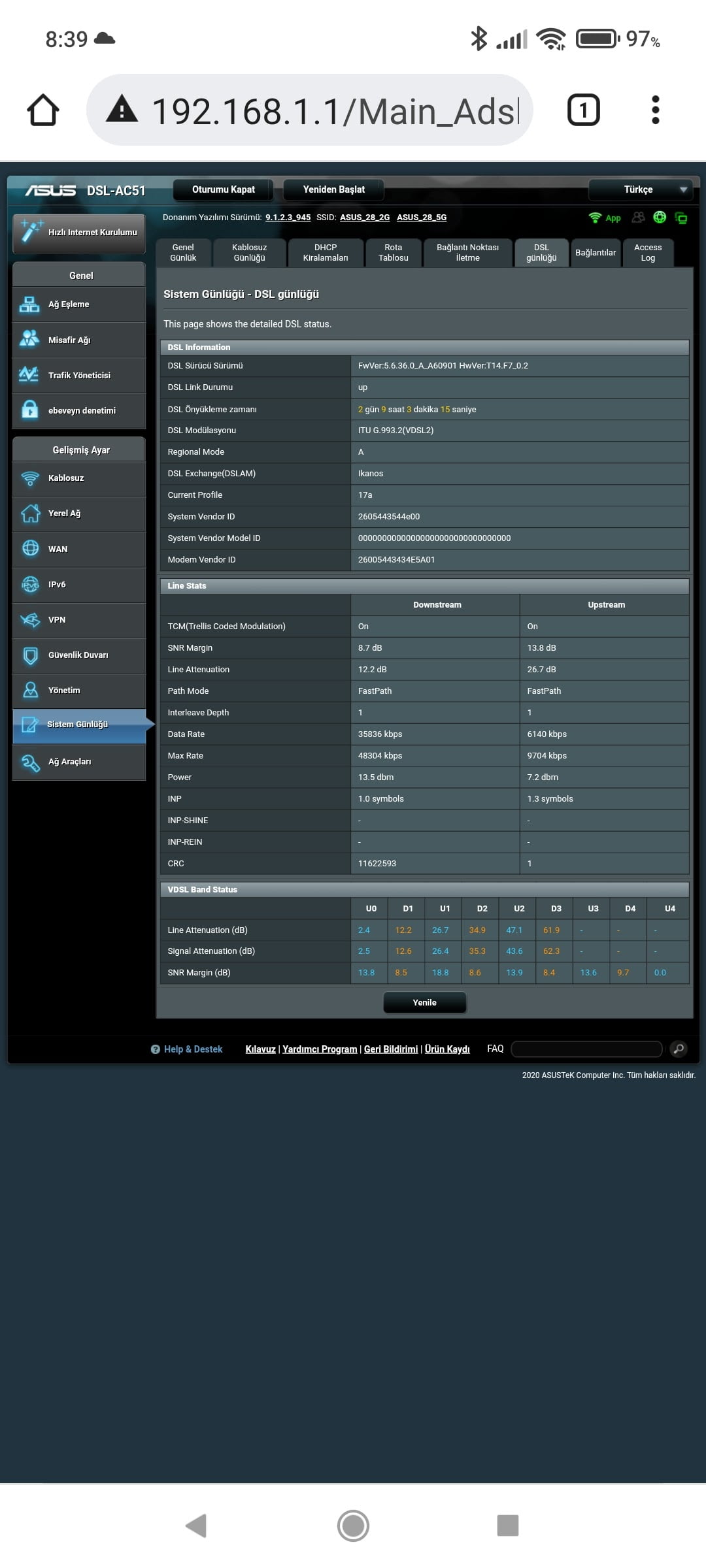Tap the browser home icon
Image resolution: width=706 pixels, height=1568 pixels.
click(x=43, y=110)
